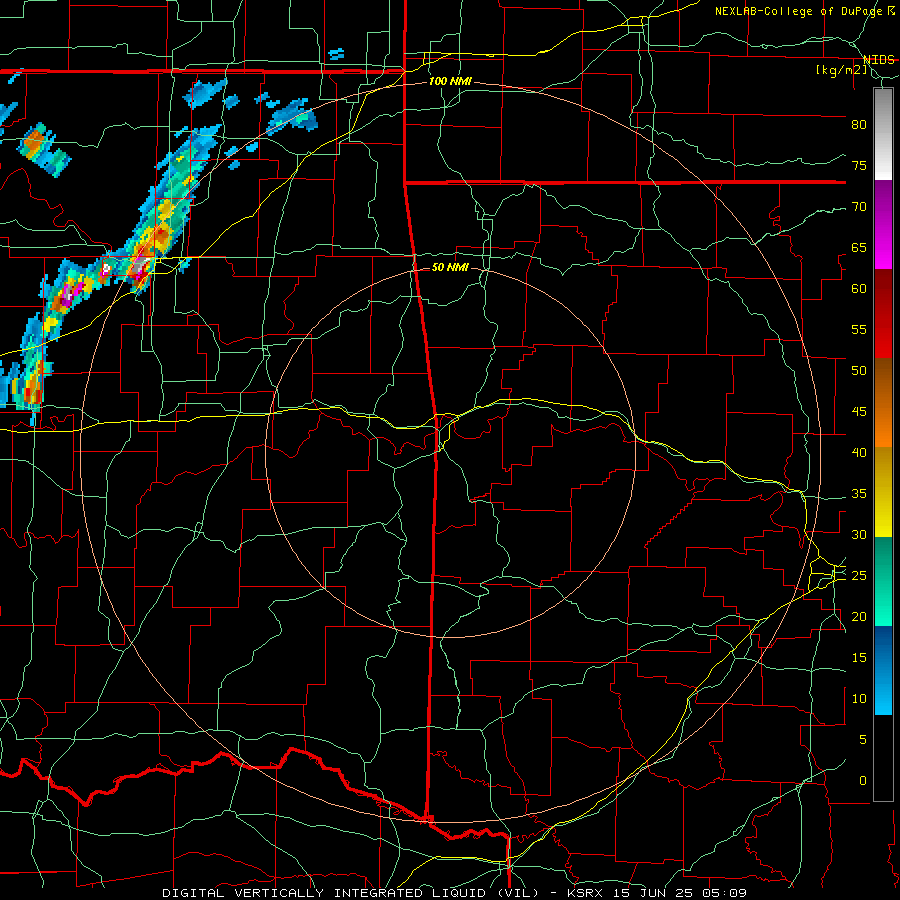
Task: Click the 100 NMI range ring label
Action: click(450, 82)
